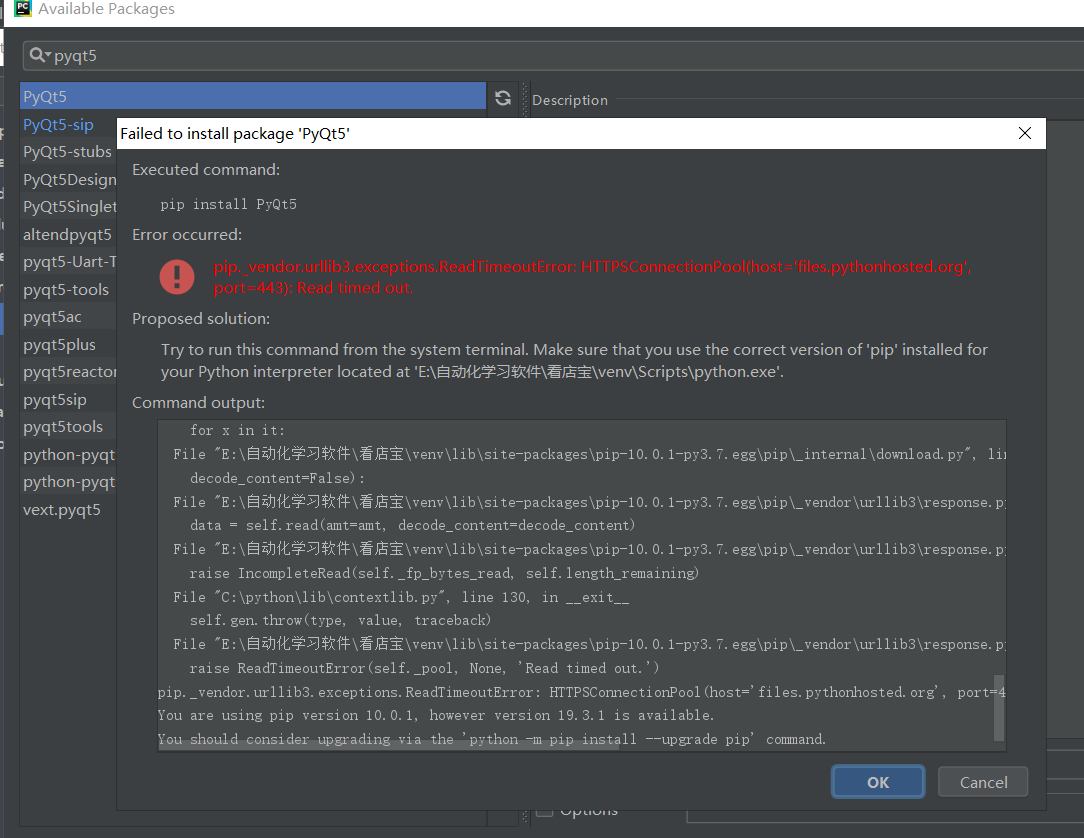Click the 'You are using pip version 10.0.1' line
The image size is (1084, 838).
436,715
